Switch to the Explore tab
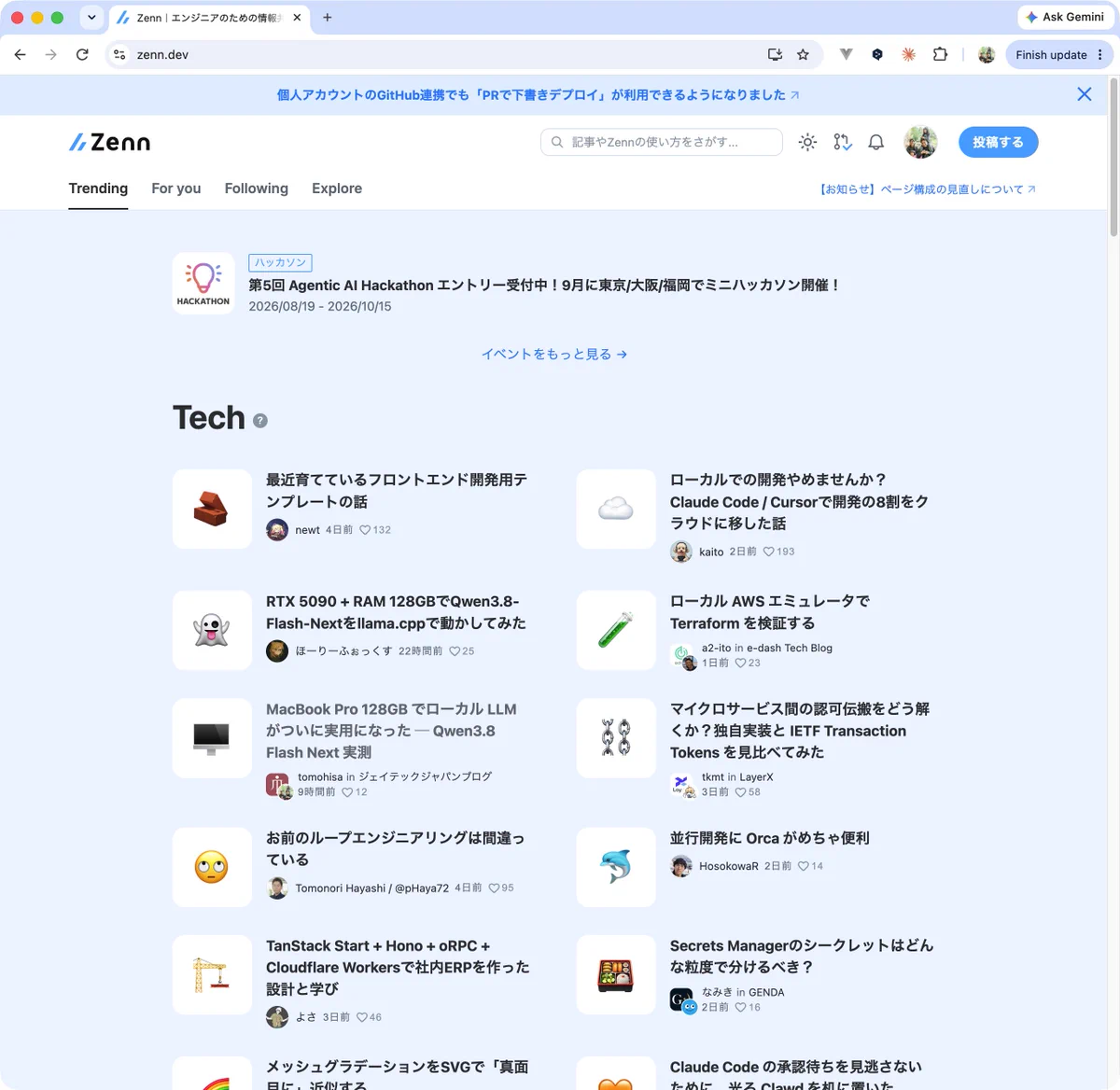 coord(337,189)
